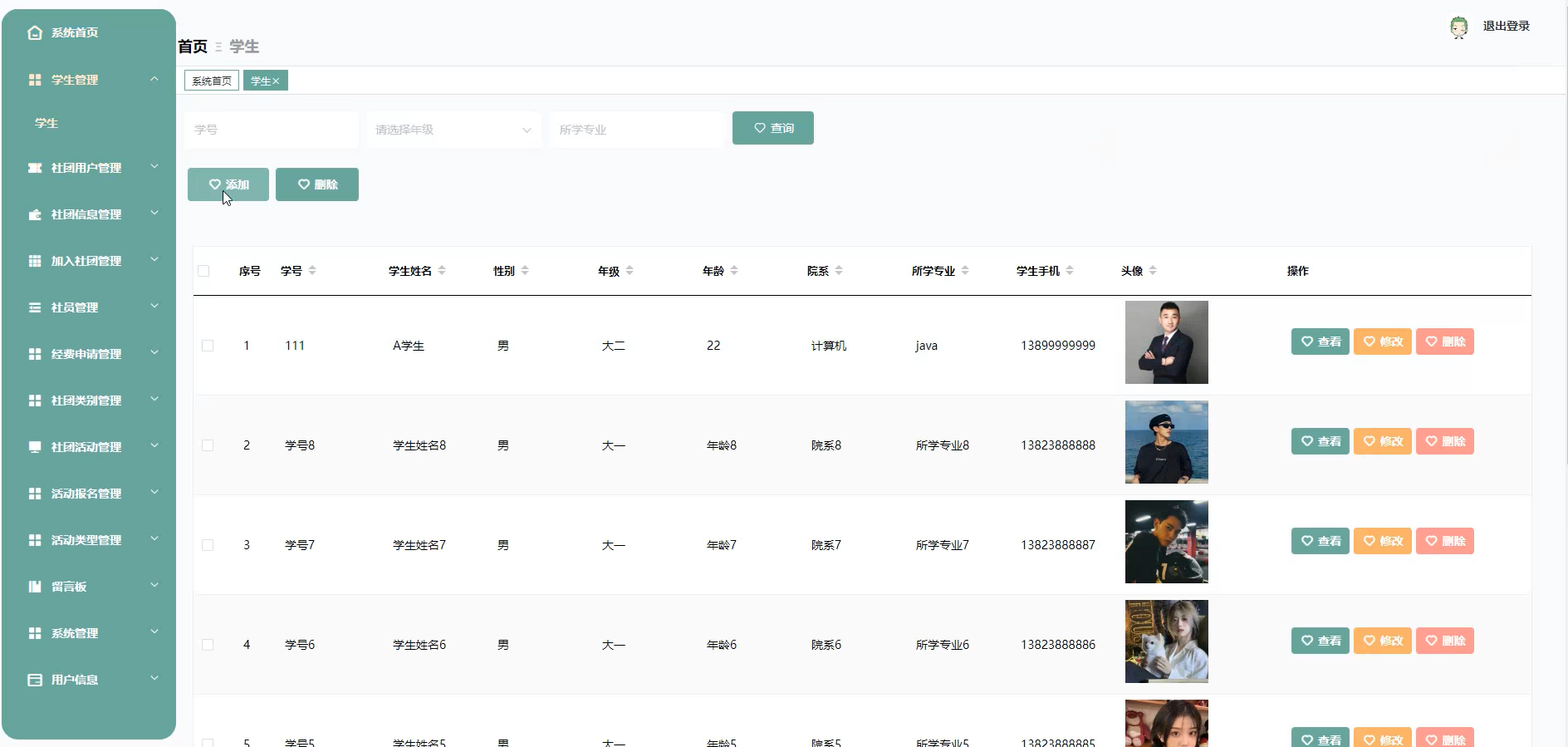Screen dimensions: 1568x747
Task: Go to 首页 in the breadcrumb
Action: pyautogui.click(x=193, y=47)
